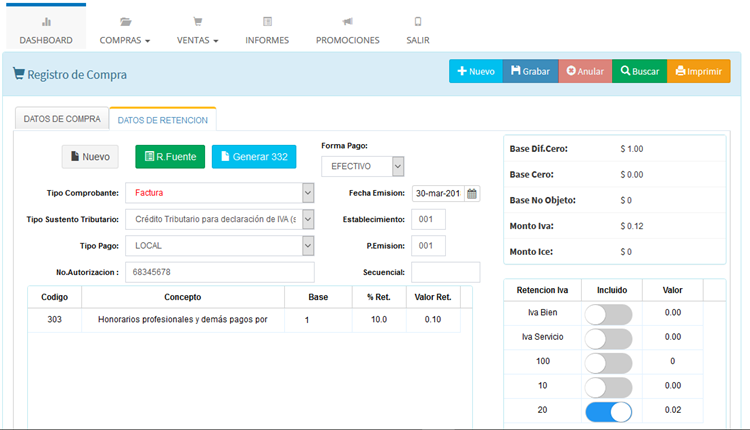
Task: Click the Dashboard bar chart icon
Action: tap(46, 21)
